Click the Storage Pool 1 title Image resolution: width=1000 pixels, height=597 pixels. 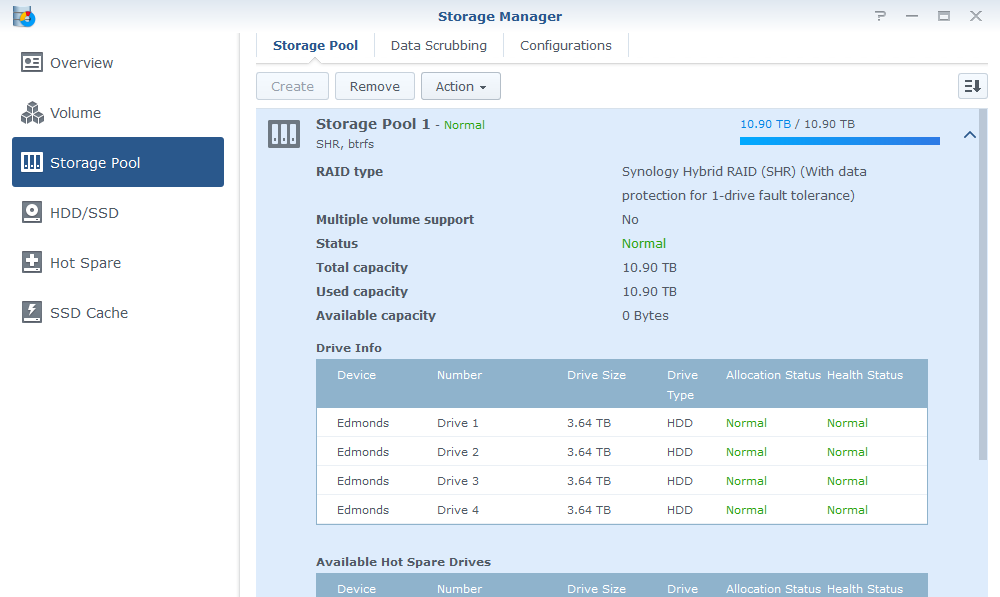click(x=373, y=124)
